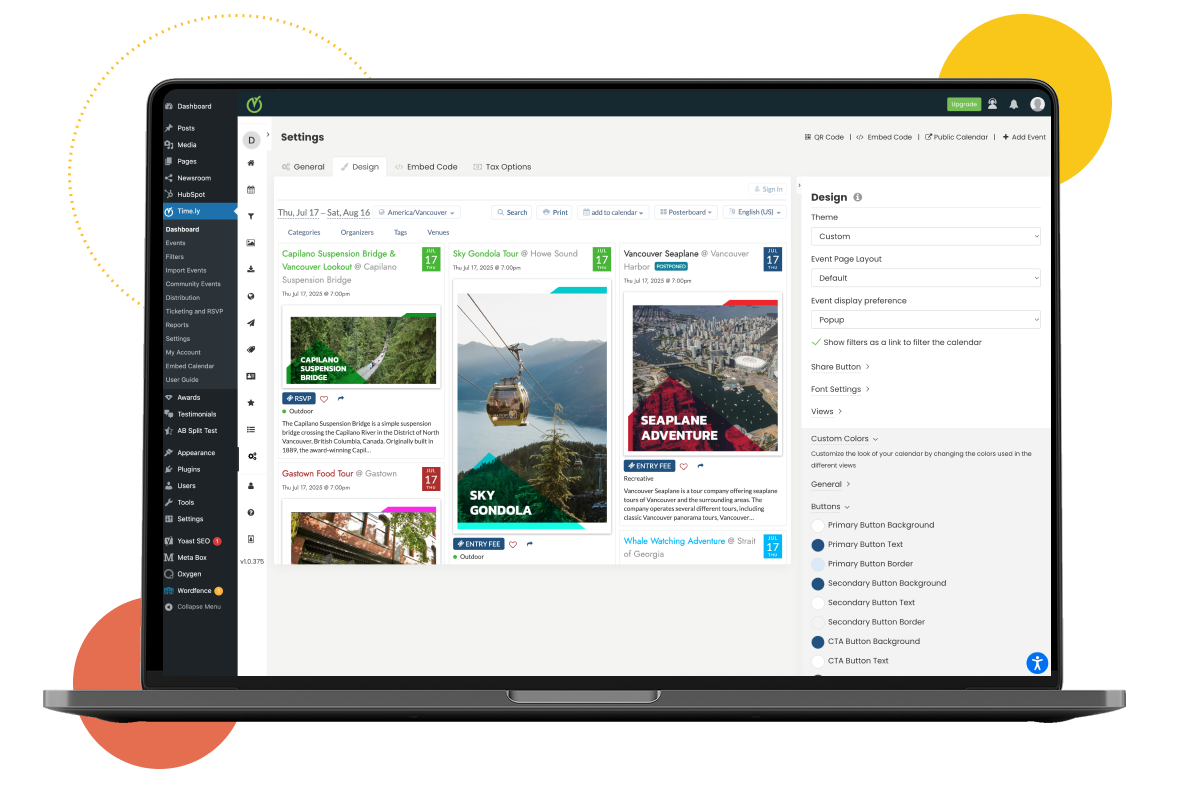Open the Public Calendar link
The width and height of the screenshot is (1200, 786).
(x=956, y=137)
